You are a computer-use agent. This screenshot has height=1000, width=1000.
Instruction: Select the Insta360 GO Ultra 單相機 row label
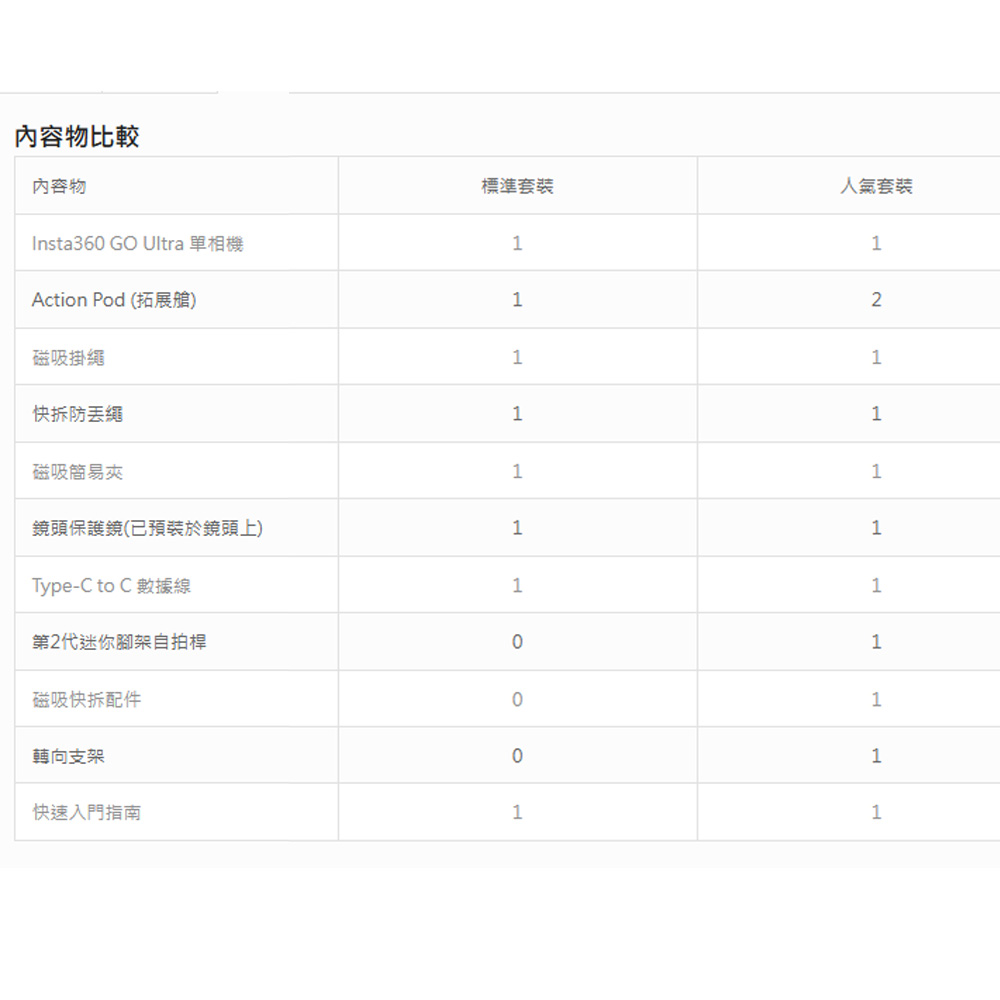click(x=137, y=243)
